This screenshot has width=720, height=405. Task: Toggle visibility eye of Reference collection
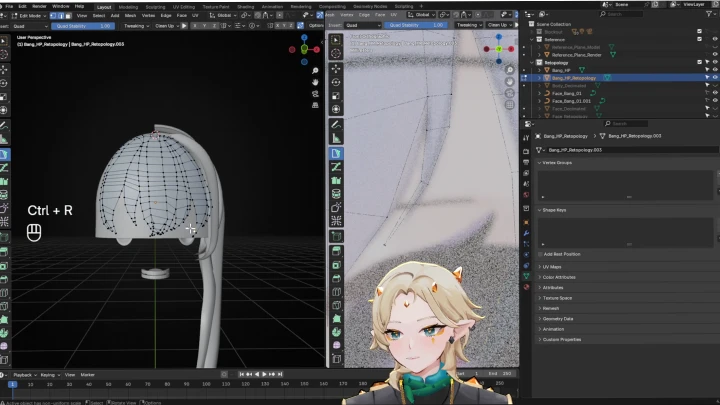pyautogui.click(x=714, y=39)
